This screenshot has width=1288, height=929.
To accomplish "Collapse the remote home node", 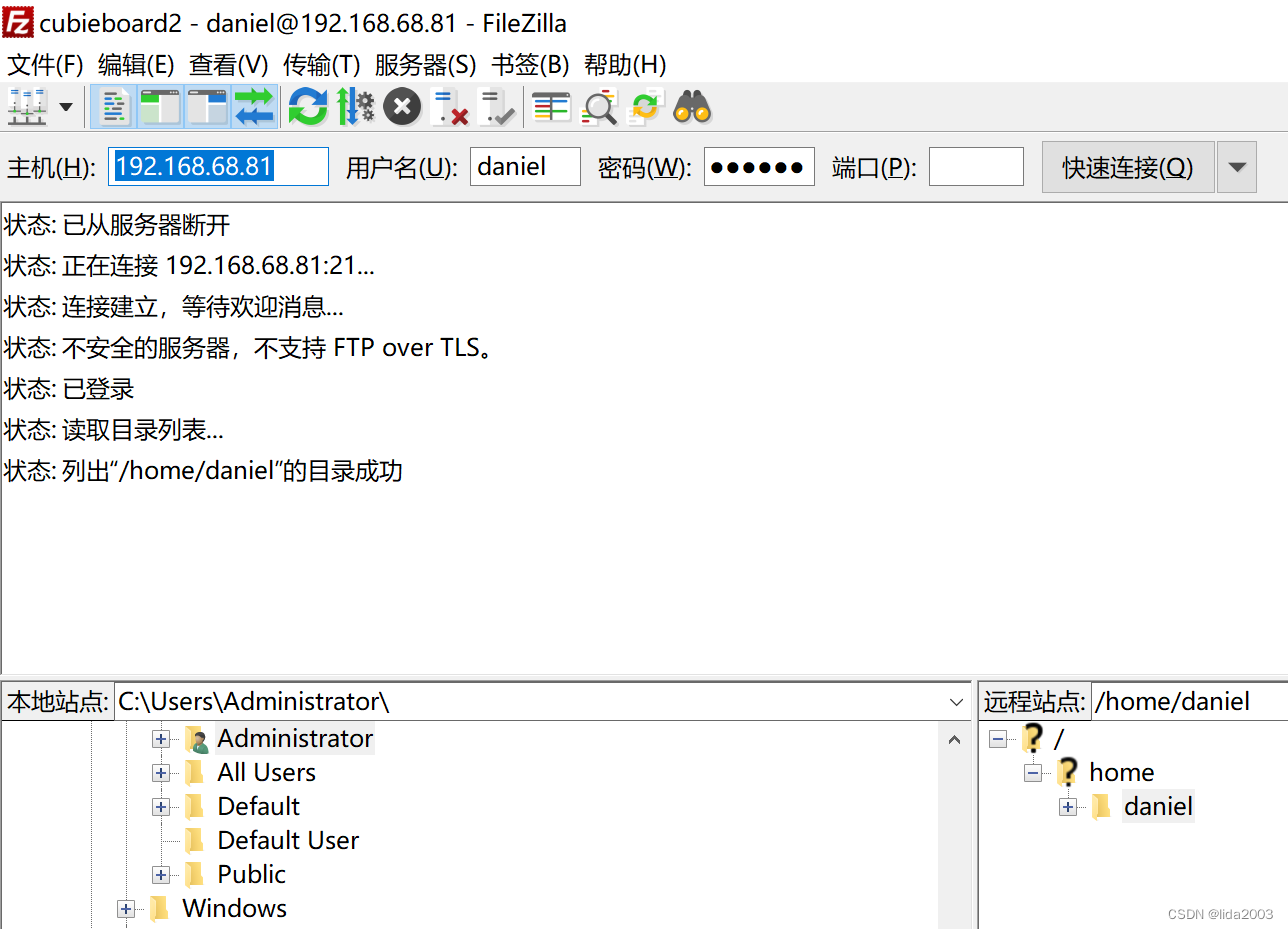I will point(1033,773).
